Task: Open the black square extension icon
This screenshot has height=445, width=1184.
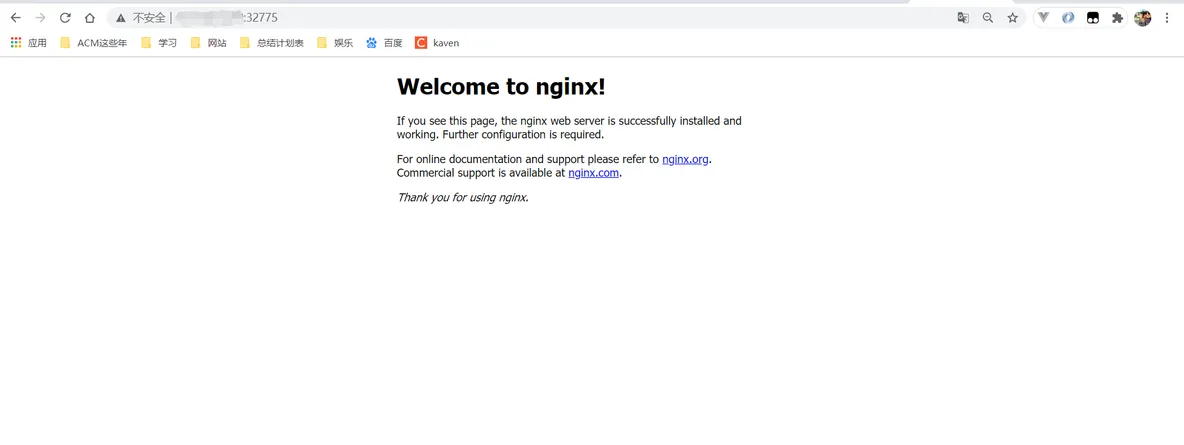Action: coord(1093,18)
